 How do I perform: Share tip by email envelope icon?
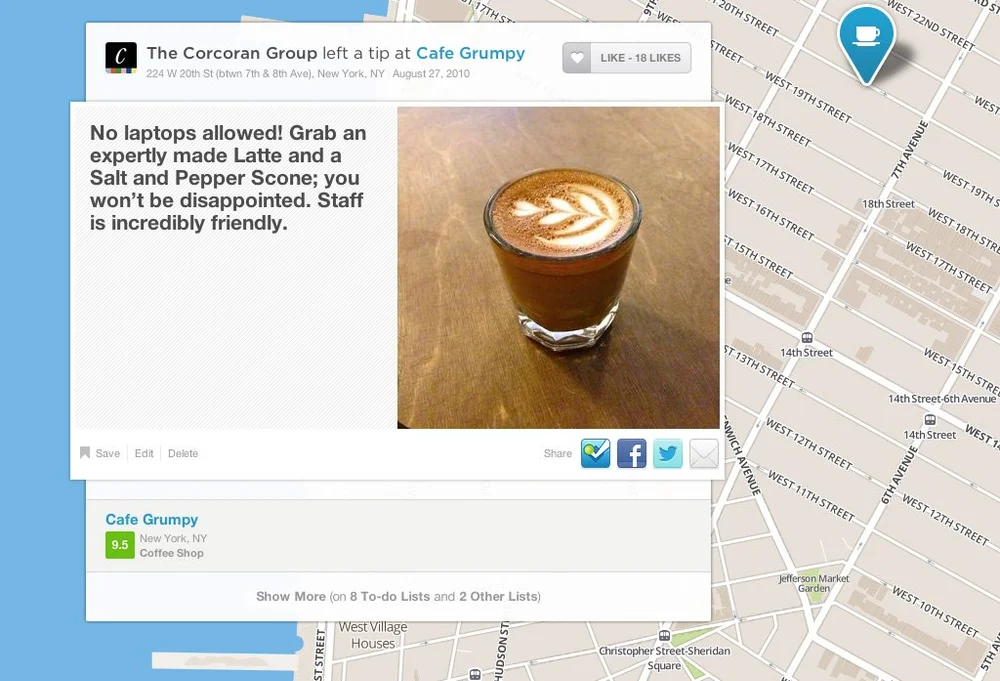(704, 453)
